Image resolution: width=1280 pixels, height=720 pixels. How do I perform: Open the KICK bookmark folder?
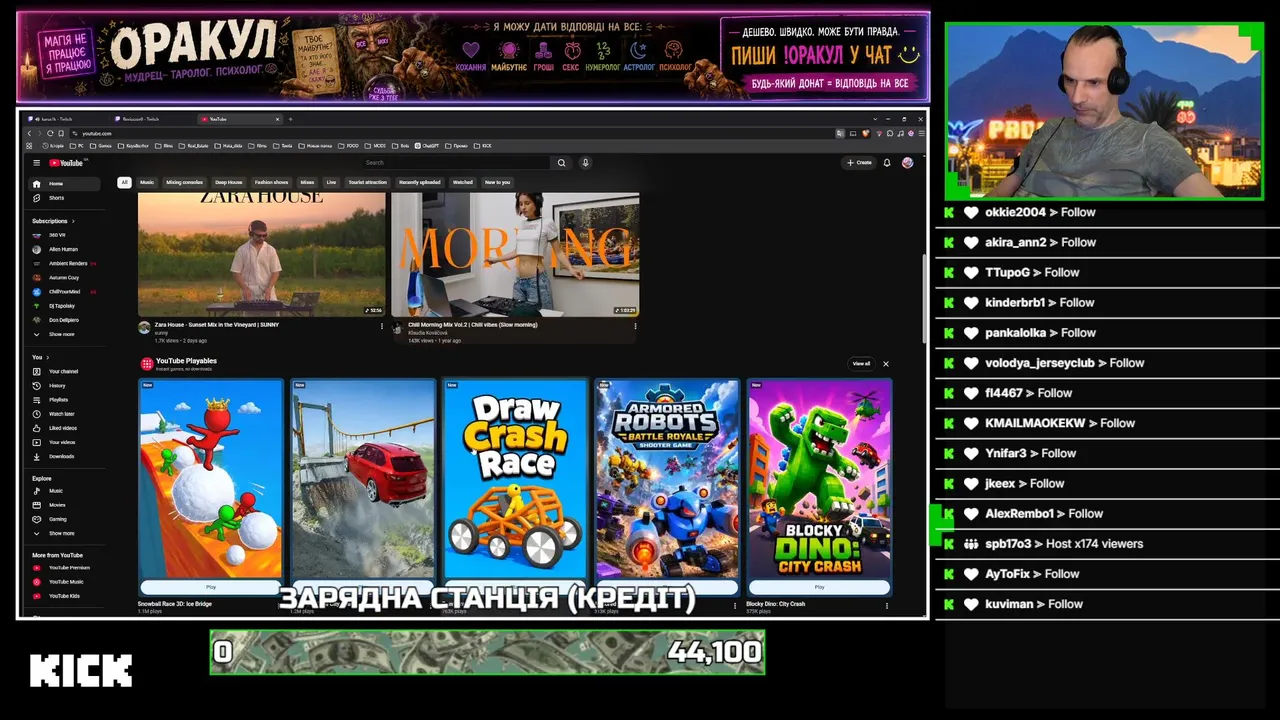tap(484, 146)
